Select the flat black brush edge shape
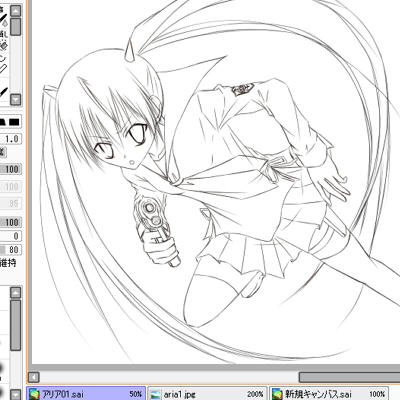The image size is (400, 400). pyautogui.click(x=14, y=122)
